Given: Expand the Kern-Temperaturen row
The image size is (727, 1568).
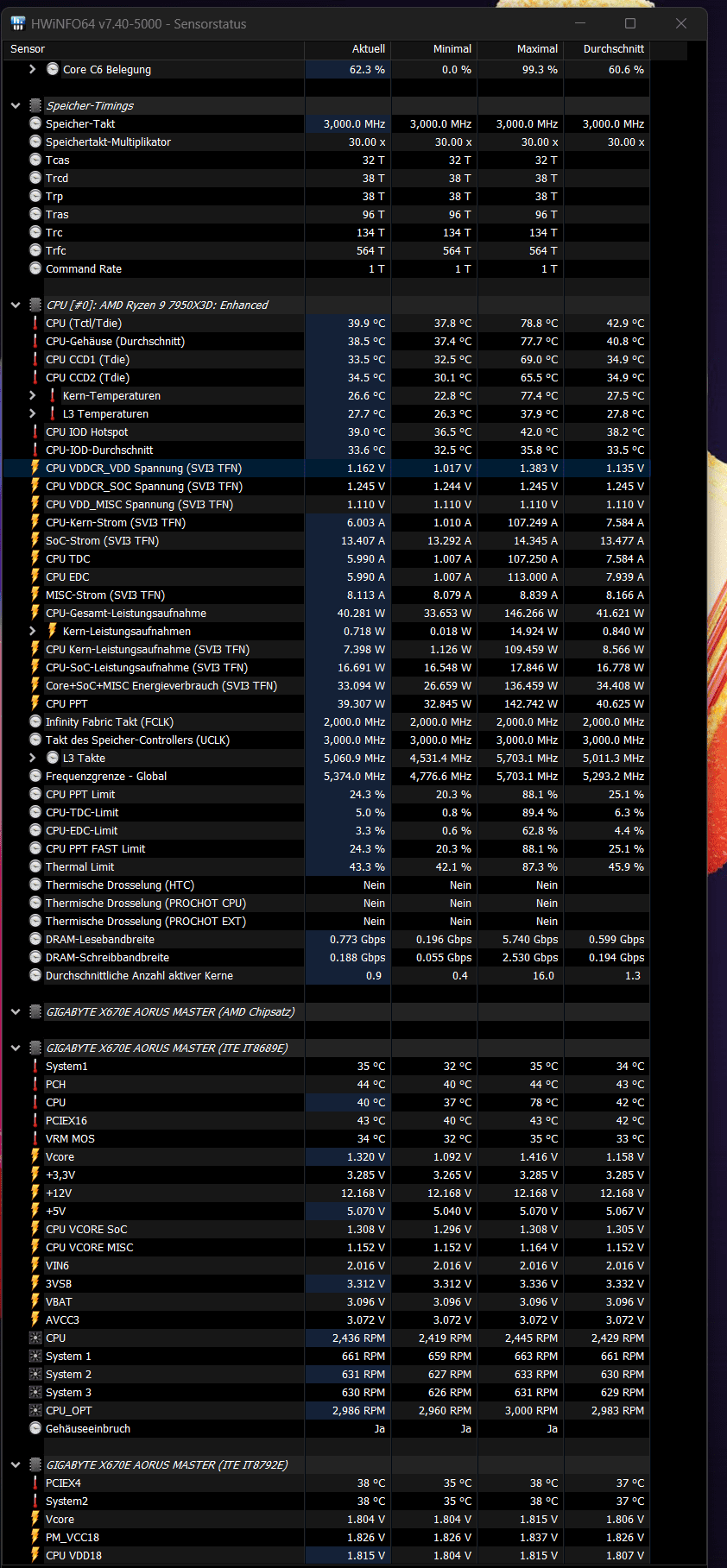Looking at the screenshot, I should [33, 395].
